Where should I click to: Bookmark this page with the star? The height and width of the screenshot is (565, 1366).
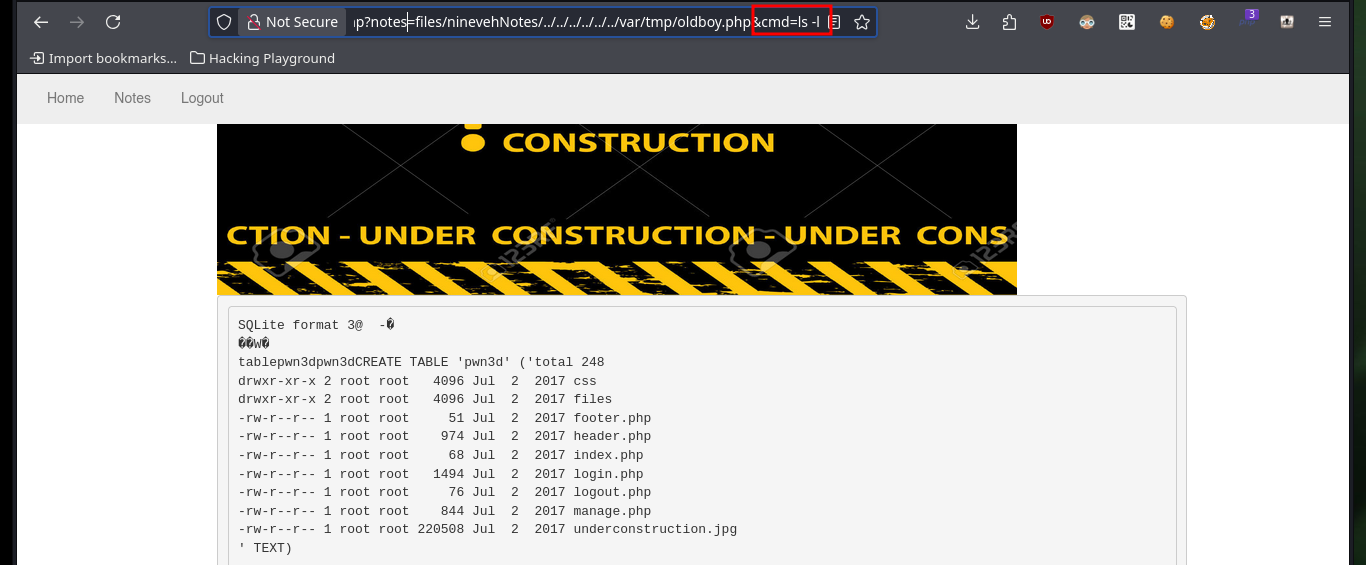click(x=862, y=22)
